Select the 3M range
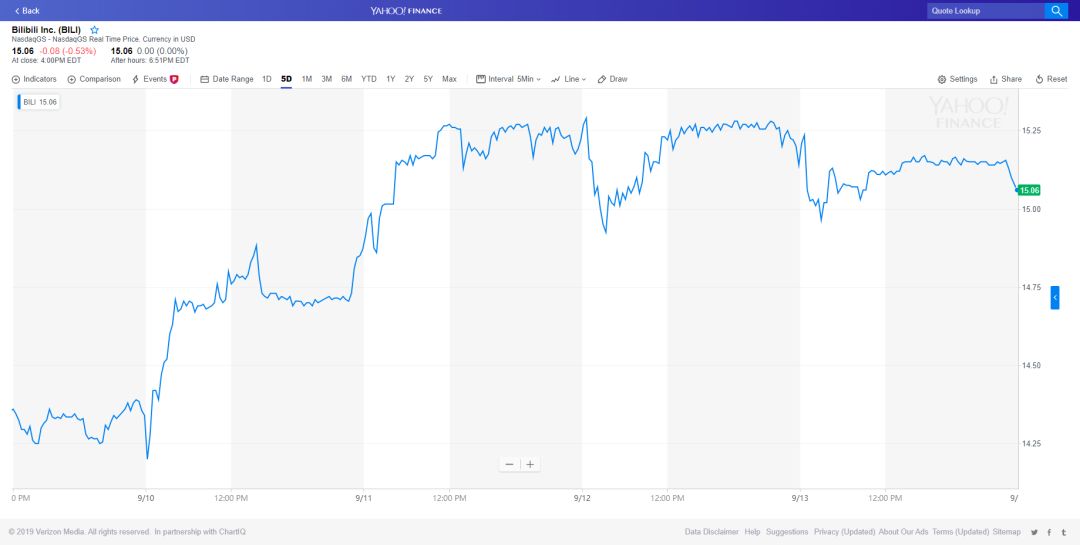 click(326, 79)
